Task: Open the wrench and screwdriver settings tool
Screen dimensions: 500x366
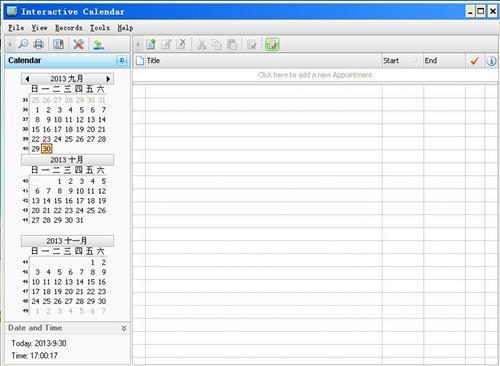Action: point(78,44)
